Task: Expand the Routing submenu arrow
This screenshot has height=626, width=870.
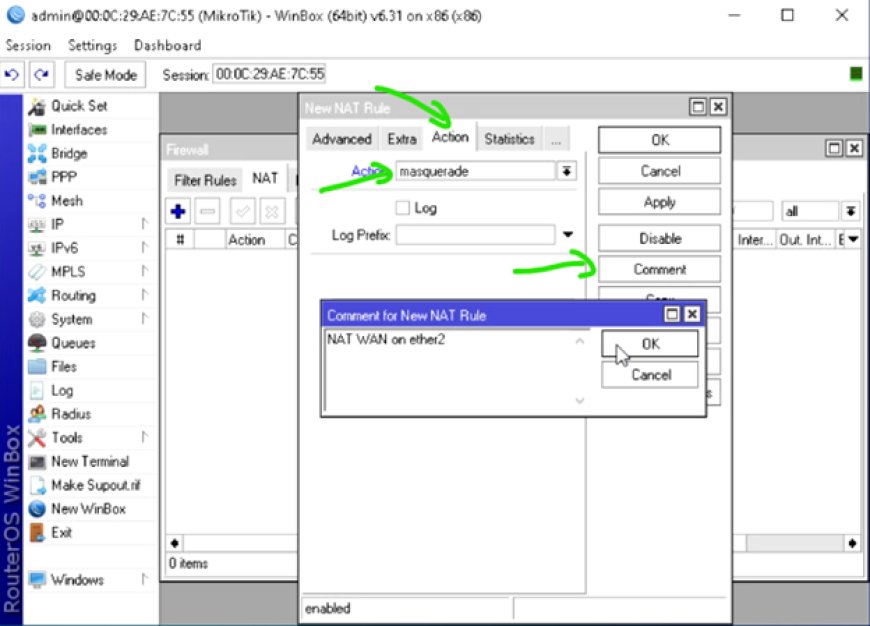Action: [x=145, y=295]
